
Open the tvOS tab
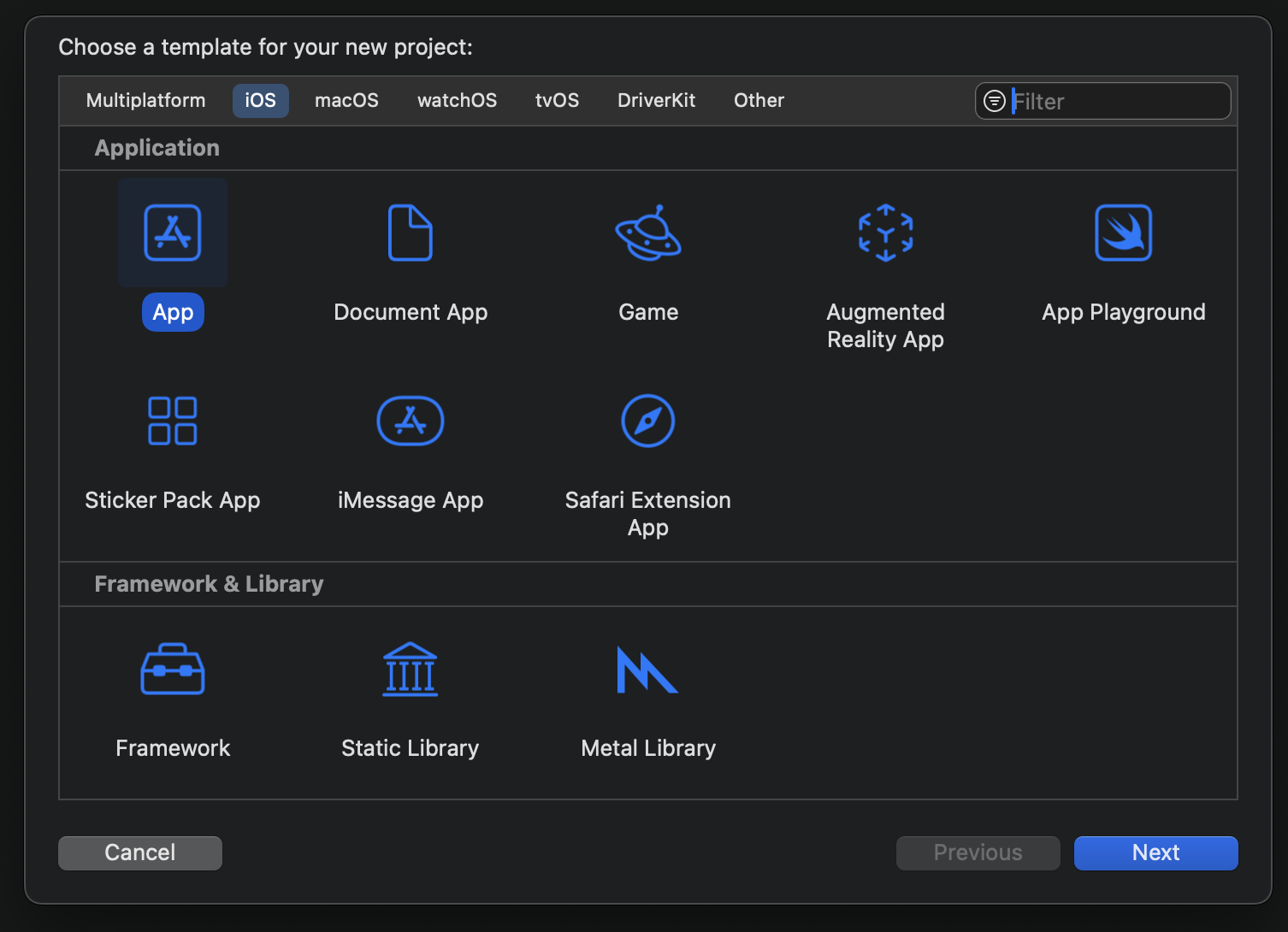tap(558, 101)
